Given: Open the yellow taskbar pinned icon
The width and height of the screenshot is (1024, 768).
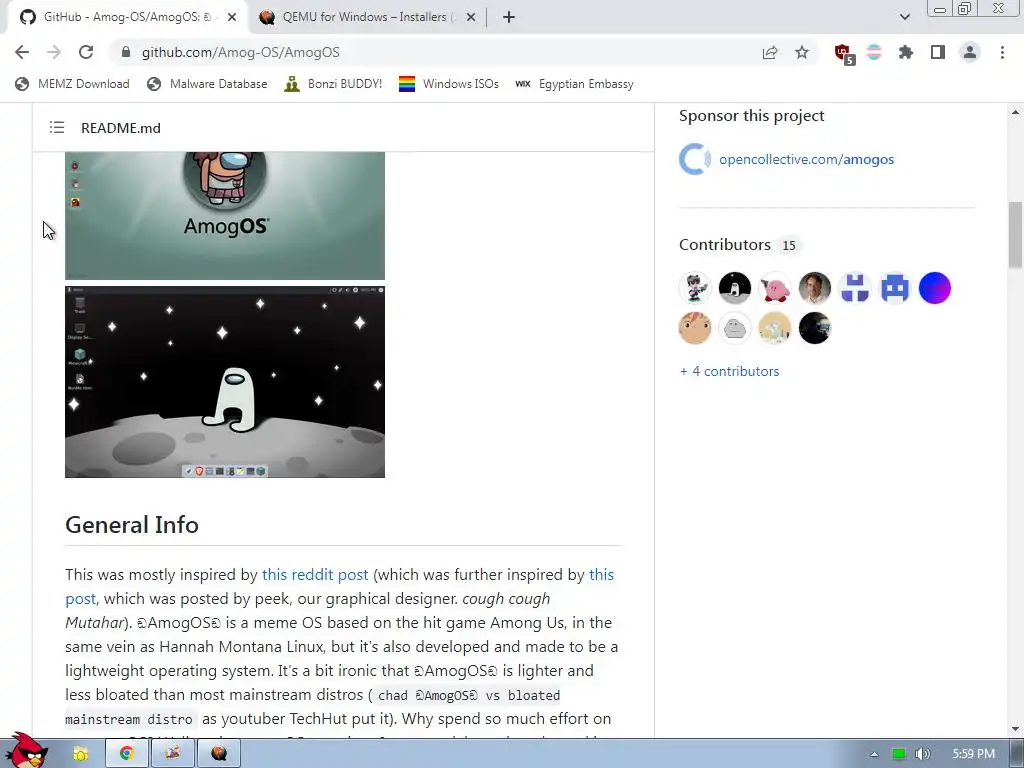Looking at the screenshot, I should coord(80,754).
